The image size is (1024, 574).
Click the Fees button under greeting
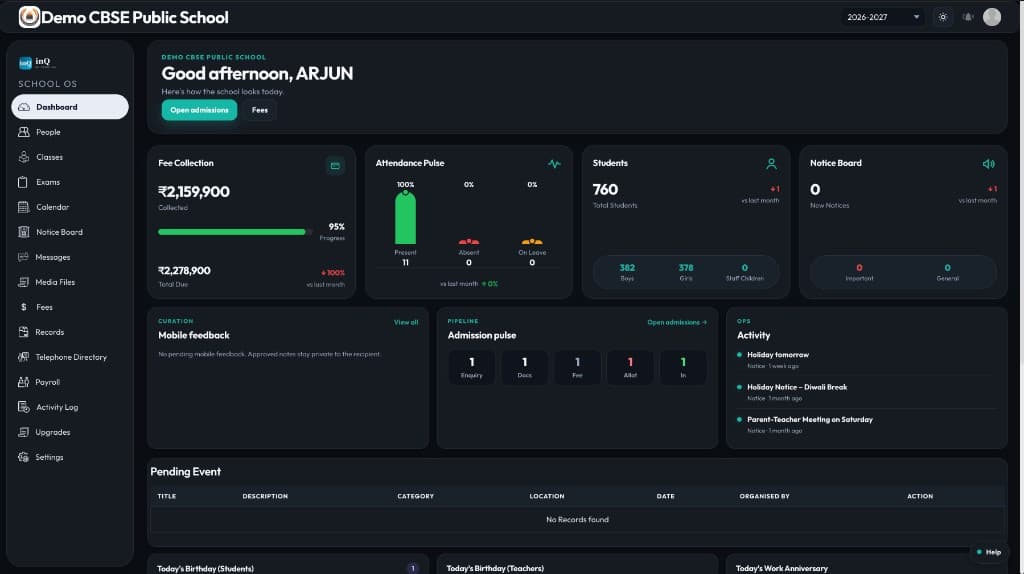tap(260, 110)
